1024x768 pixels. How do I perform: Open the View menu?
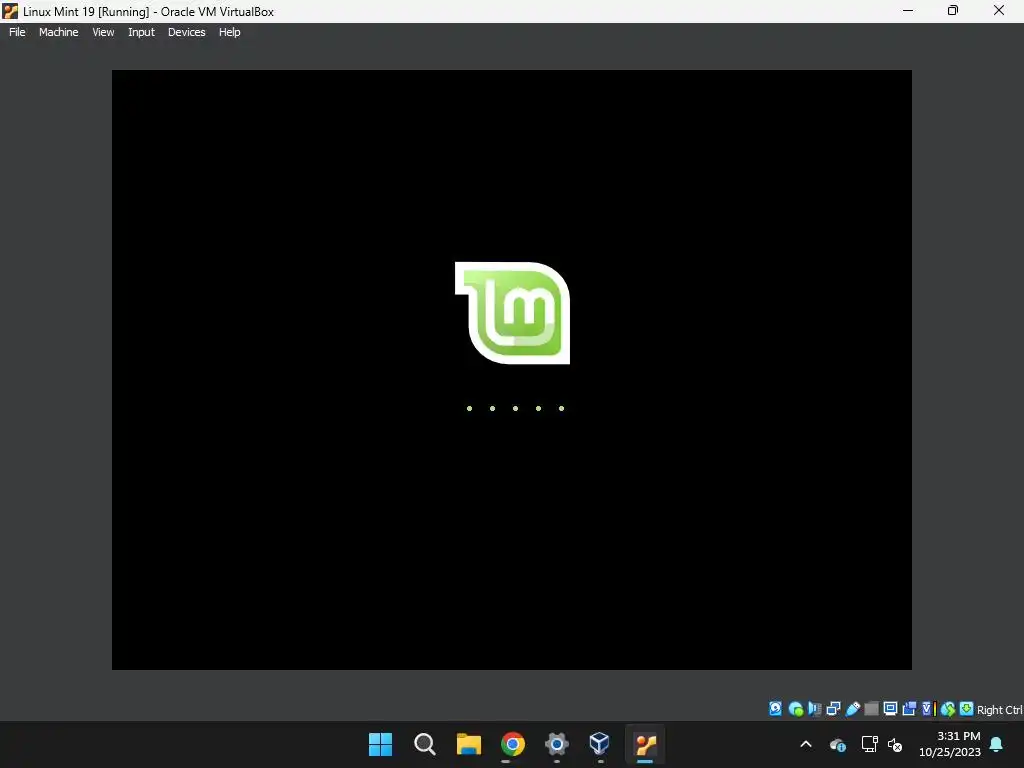click(103, 32)
